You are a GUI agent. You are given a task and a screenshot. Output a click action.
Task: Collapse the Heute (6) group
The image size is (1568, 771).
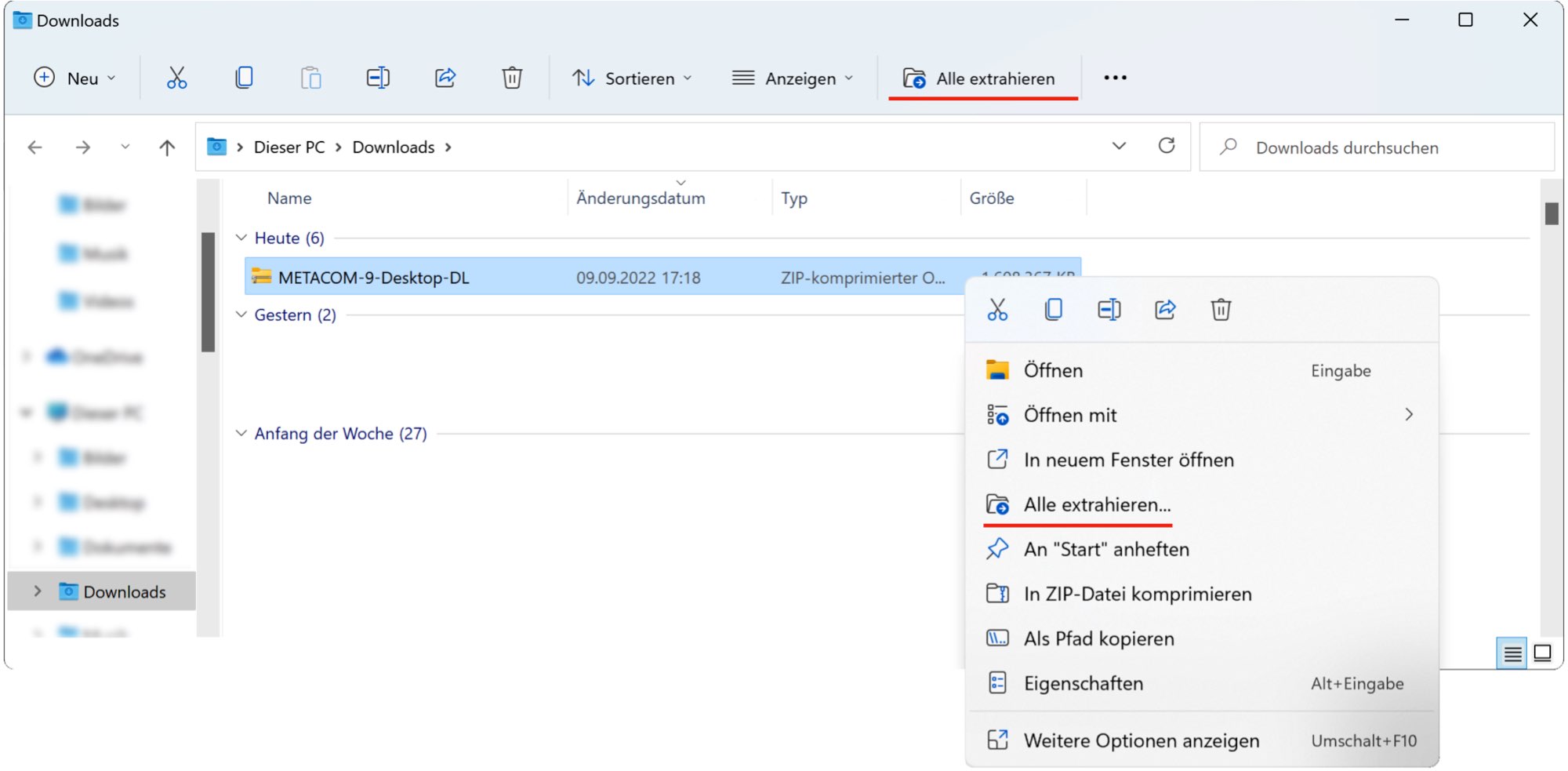(241, 238)
